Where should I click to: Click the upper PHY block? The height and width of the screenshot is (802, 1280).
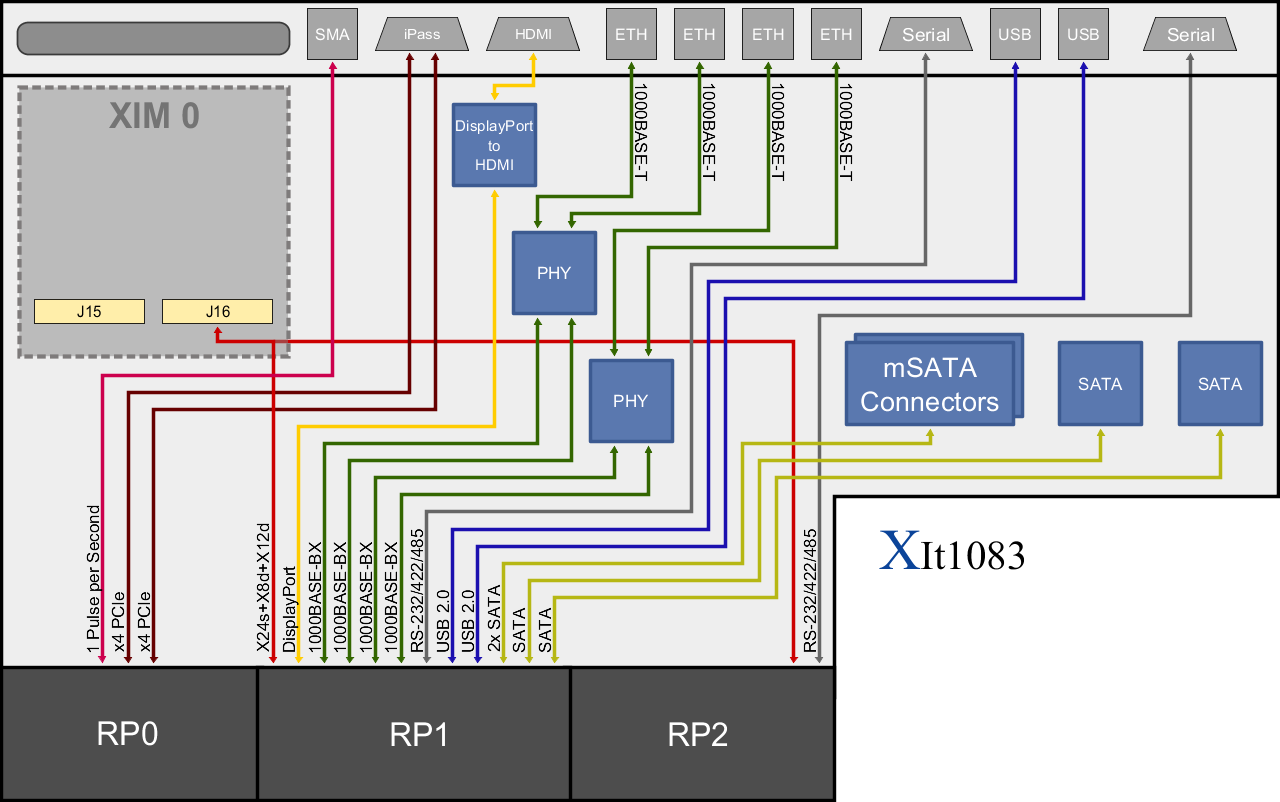pos(554,272)
